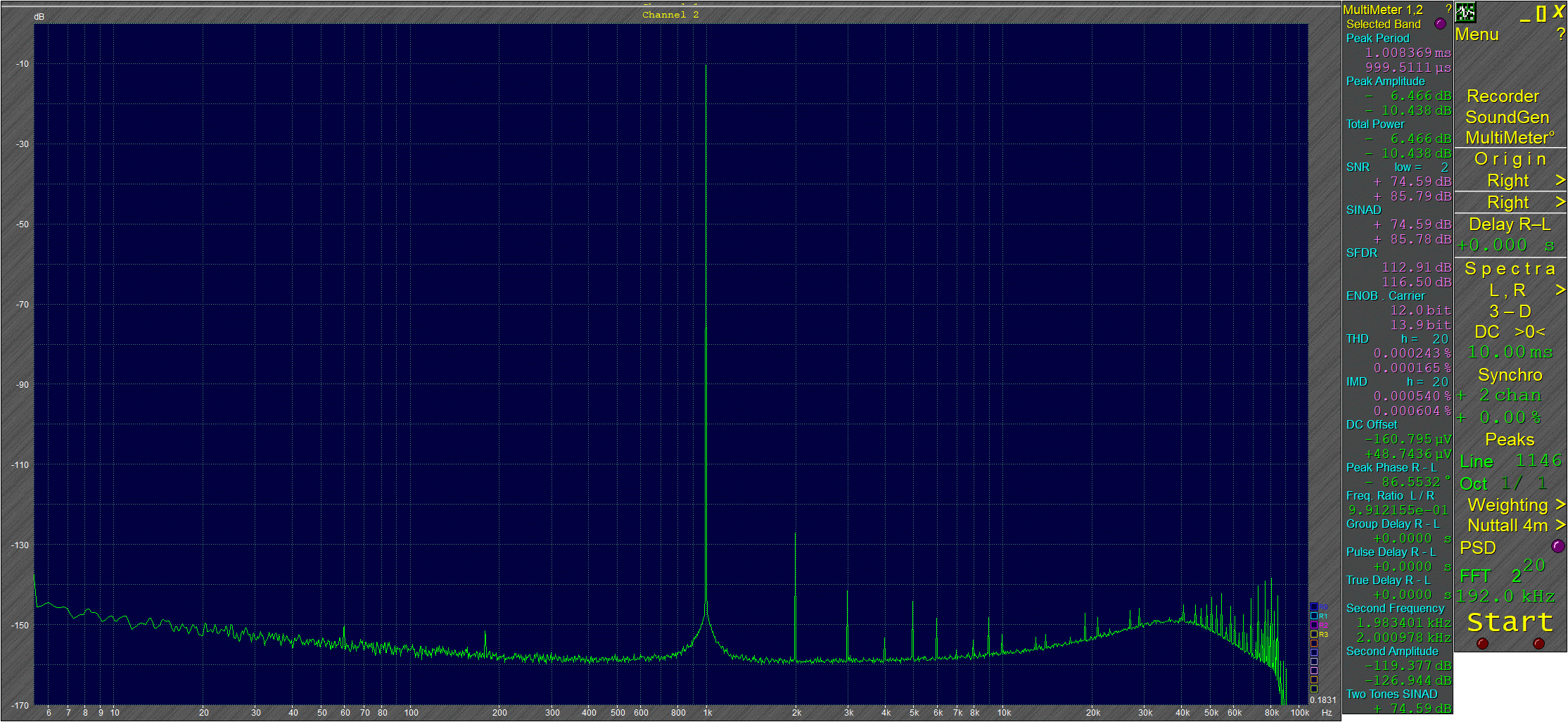Change the Synchro 2 chan setting

point(1500,395)
